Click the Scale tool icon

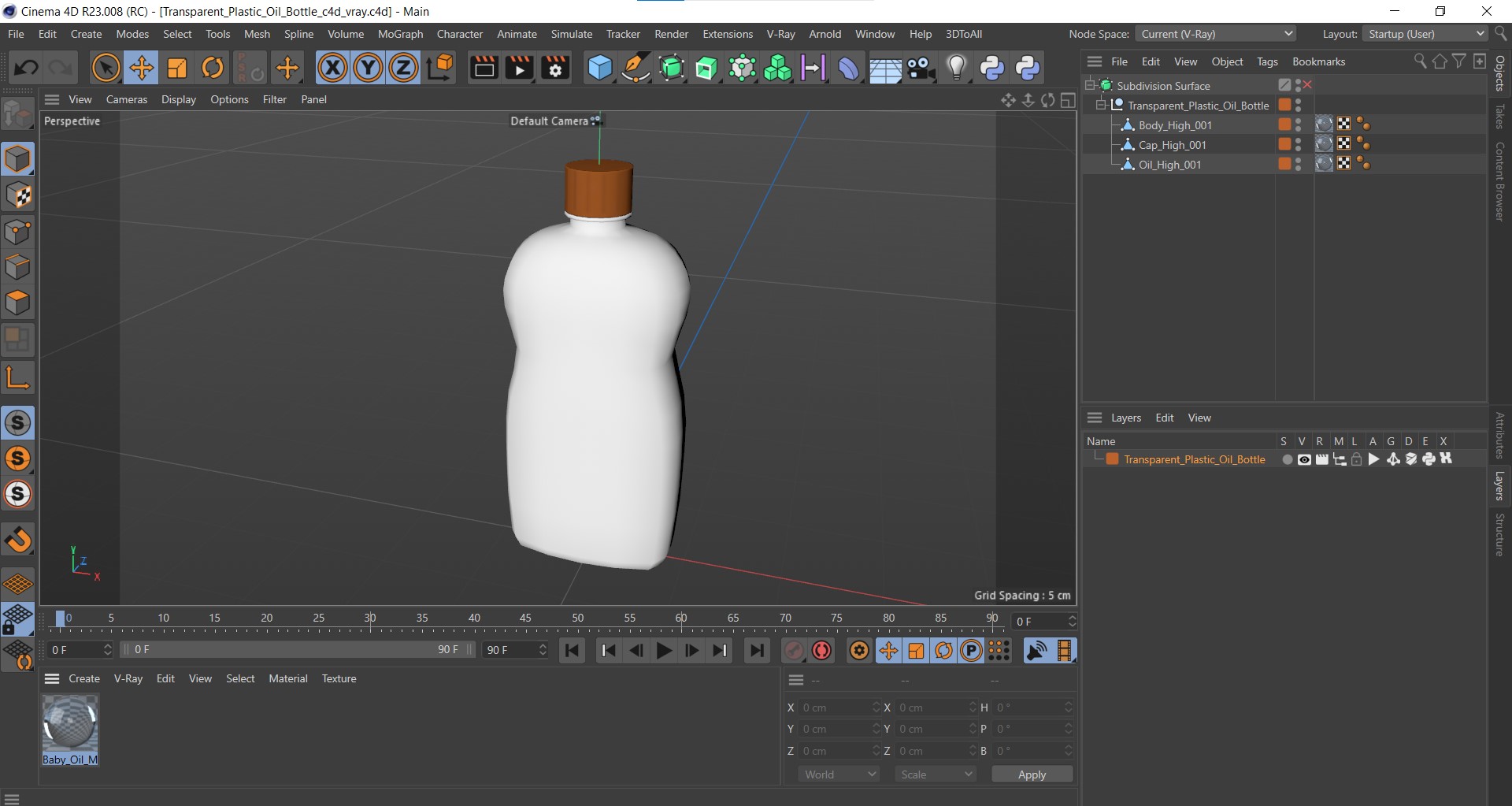click(177, 69)
